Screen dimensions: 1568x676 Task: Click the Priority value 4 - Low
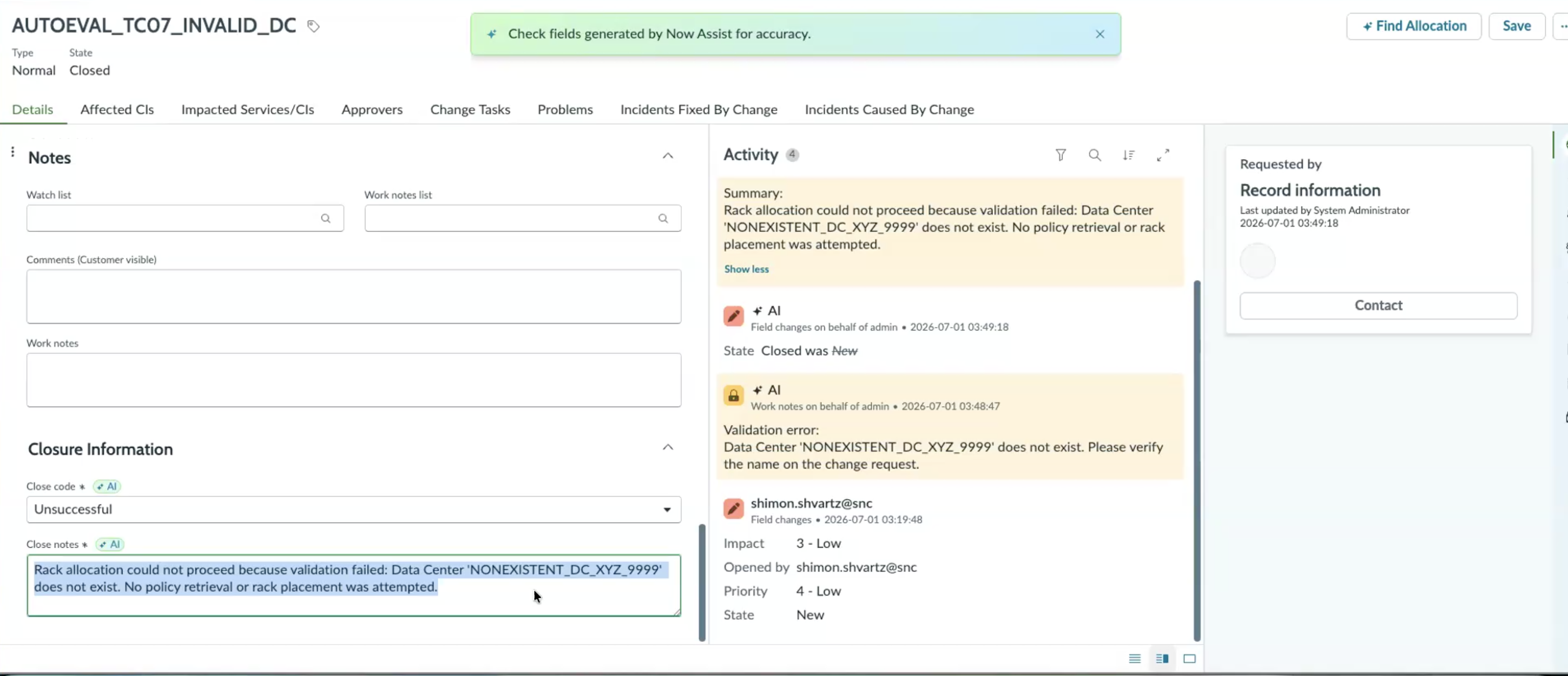818,591
